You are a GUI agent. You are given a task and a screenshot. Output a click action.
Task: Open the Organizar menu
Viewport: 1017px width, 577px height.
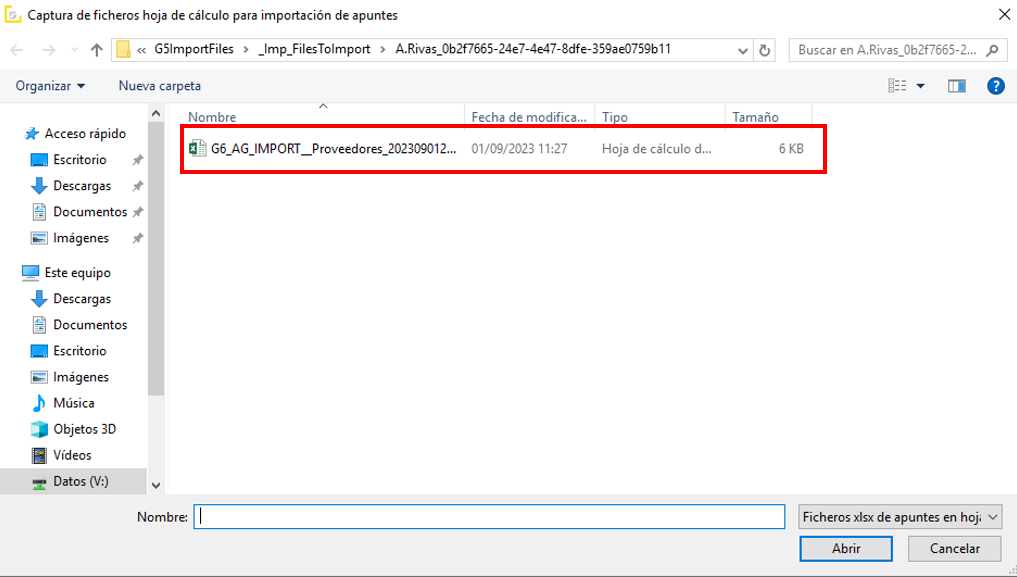(50, 86)
